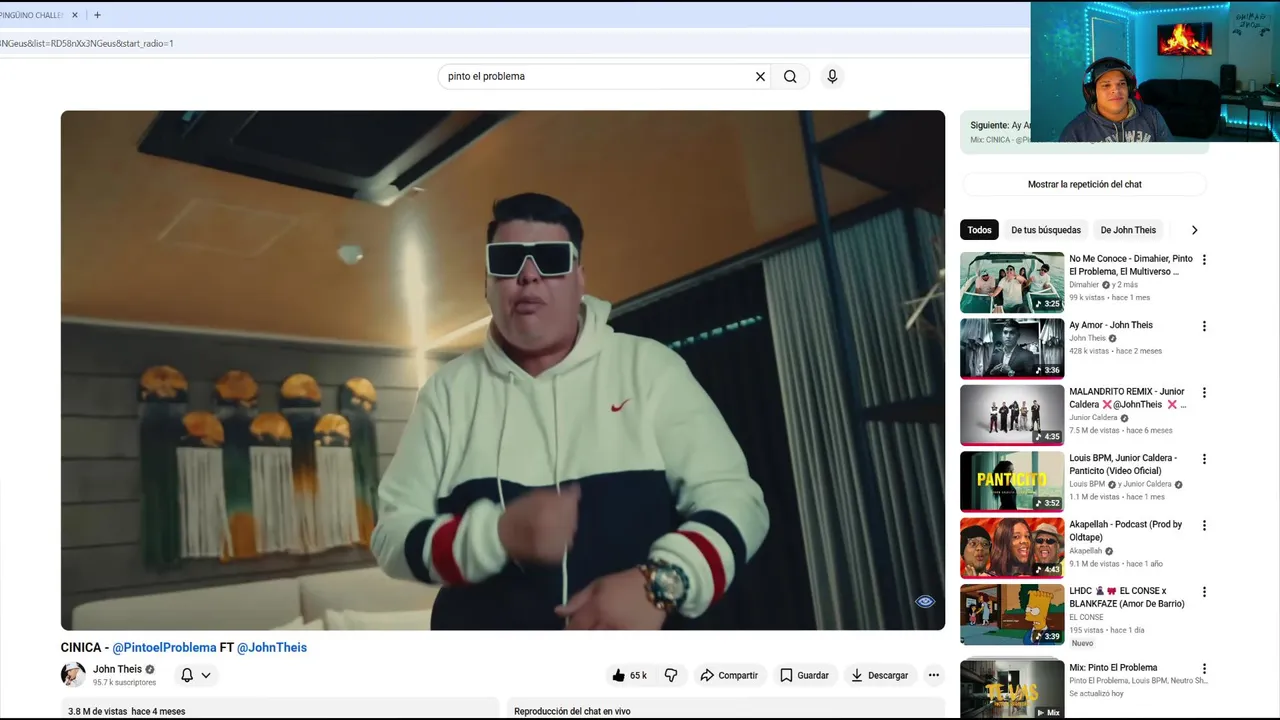Like the video with thumbs-up icon
The height and width of the screenshot is (720, 1280).
[629, 675]
